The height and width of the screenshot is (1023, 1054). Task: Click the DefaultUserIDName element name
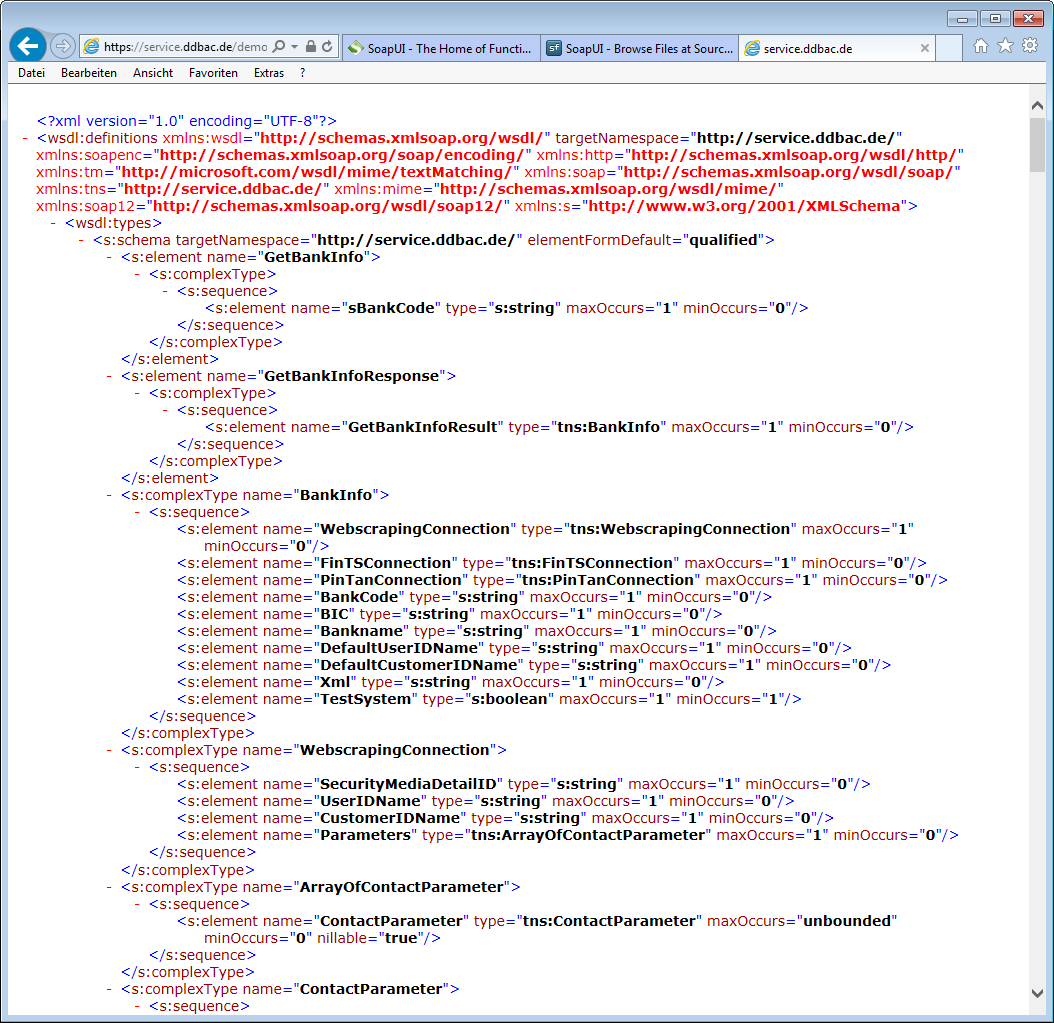399,649
